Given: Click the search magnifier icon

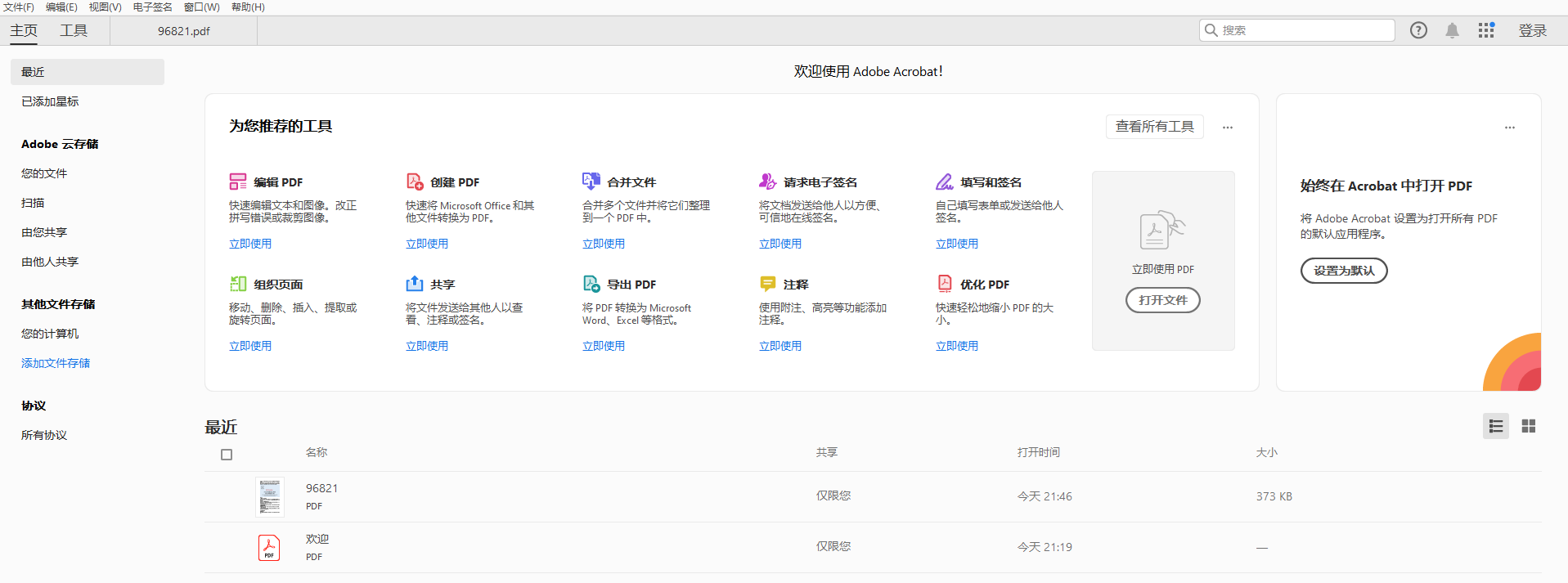Looking at the screenshot, I should tap(1211, 30).
